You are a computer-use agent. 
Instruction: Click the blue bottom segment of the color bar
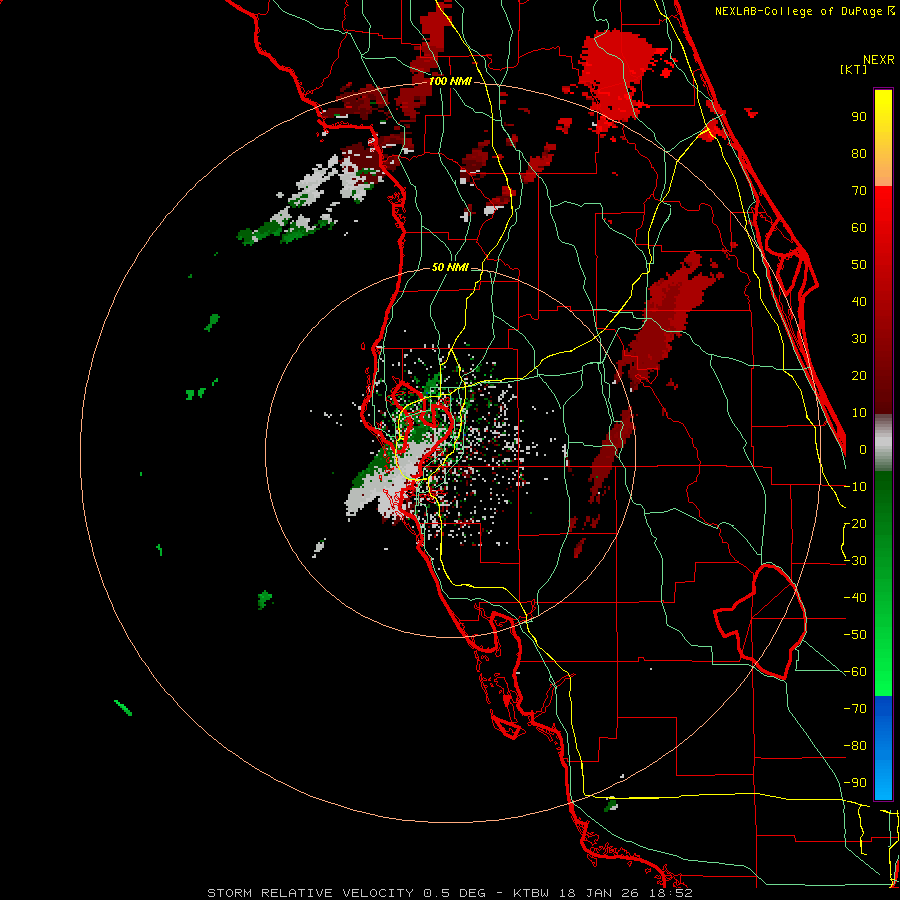pos(883,747)
